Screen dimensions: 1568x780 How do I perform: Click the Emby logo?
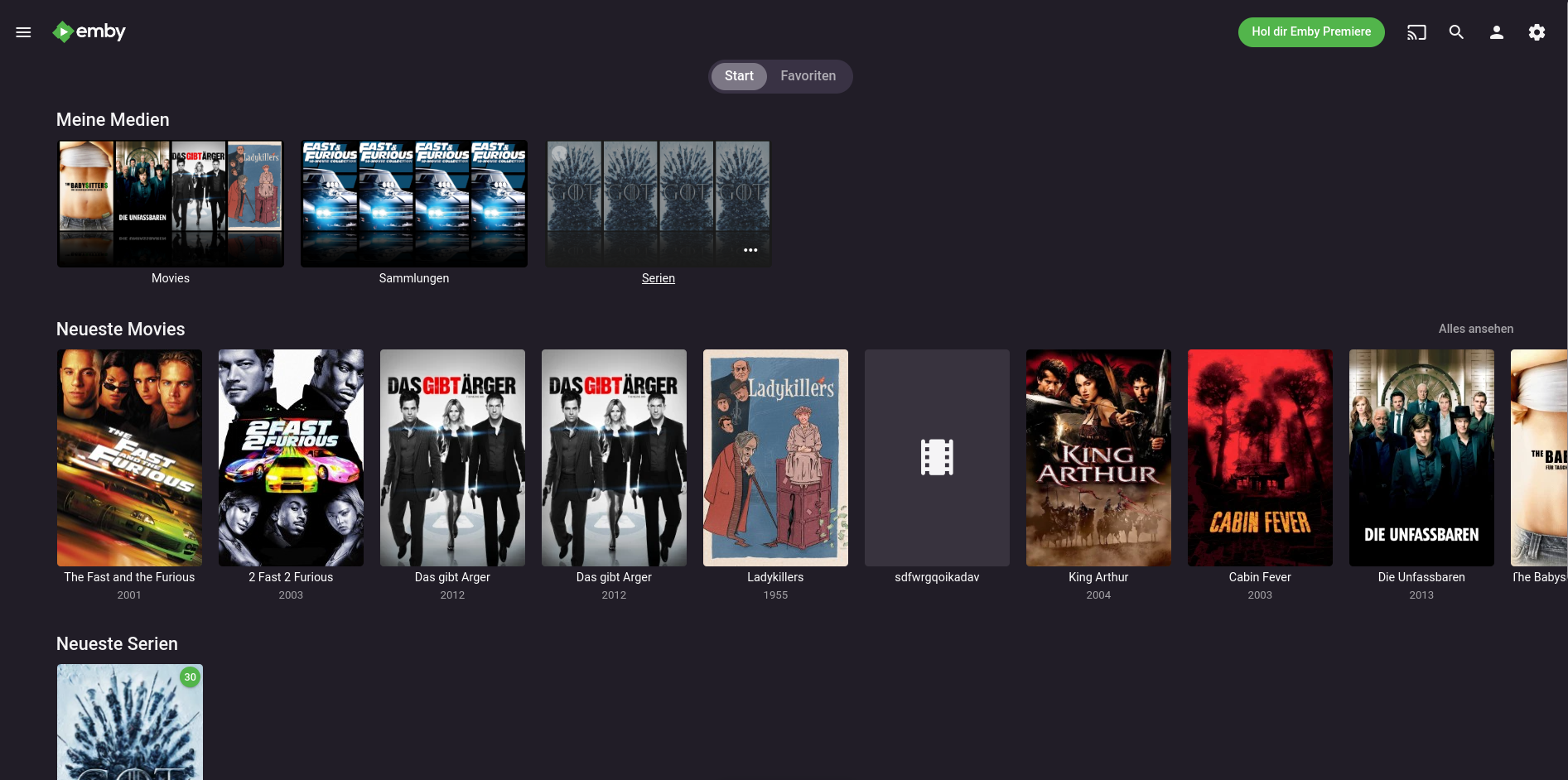89,31
